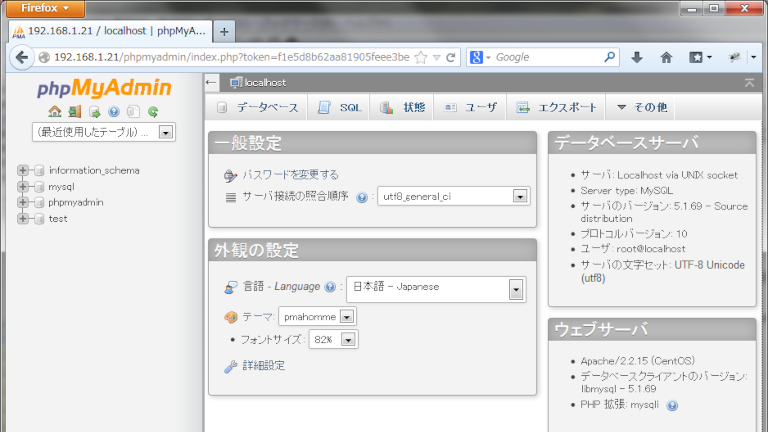Click the change password icon
768x432 pixels.
pos(230,175)
